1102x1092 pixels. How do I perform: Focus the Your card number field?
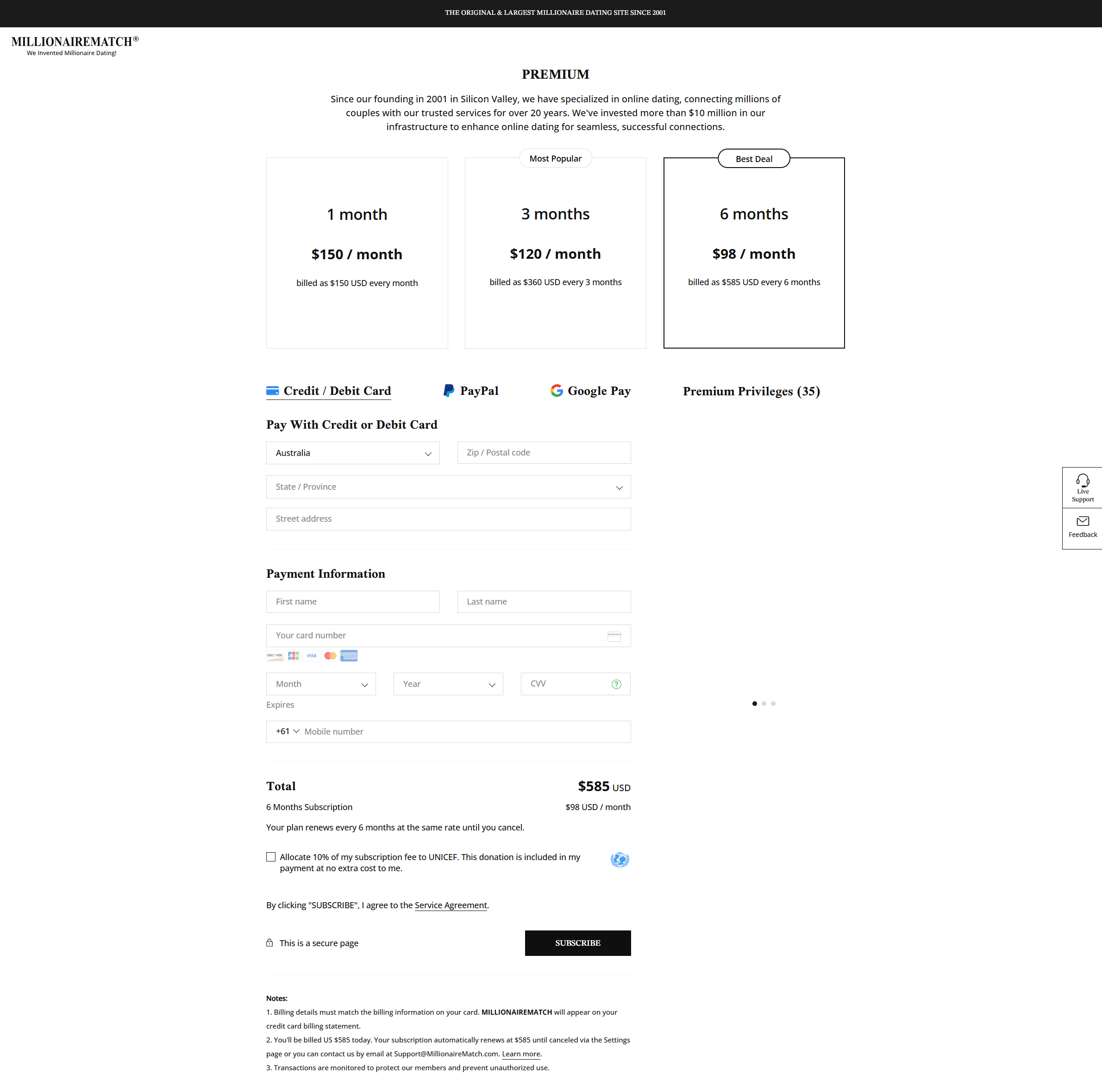[x=448, y=635]
